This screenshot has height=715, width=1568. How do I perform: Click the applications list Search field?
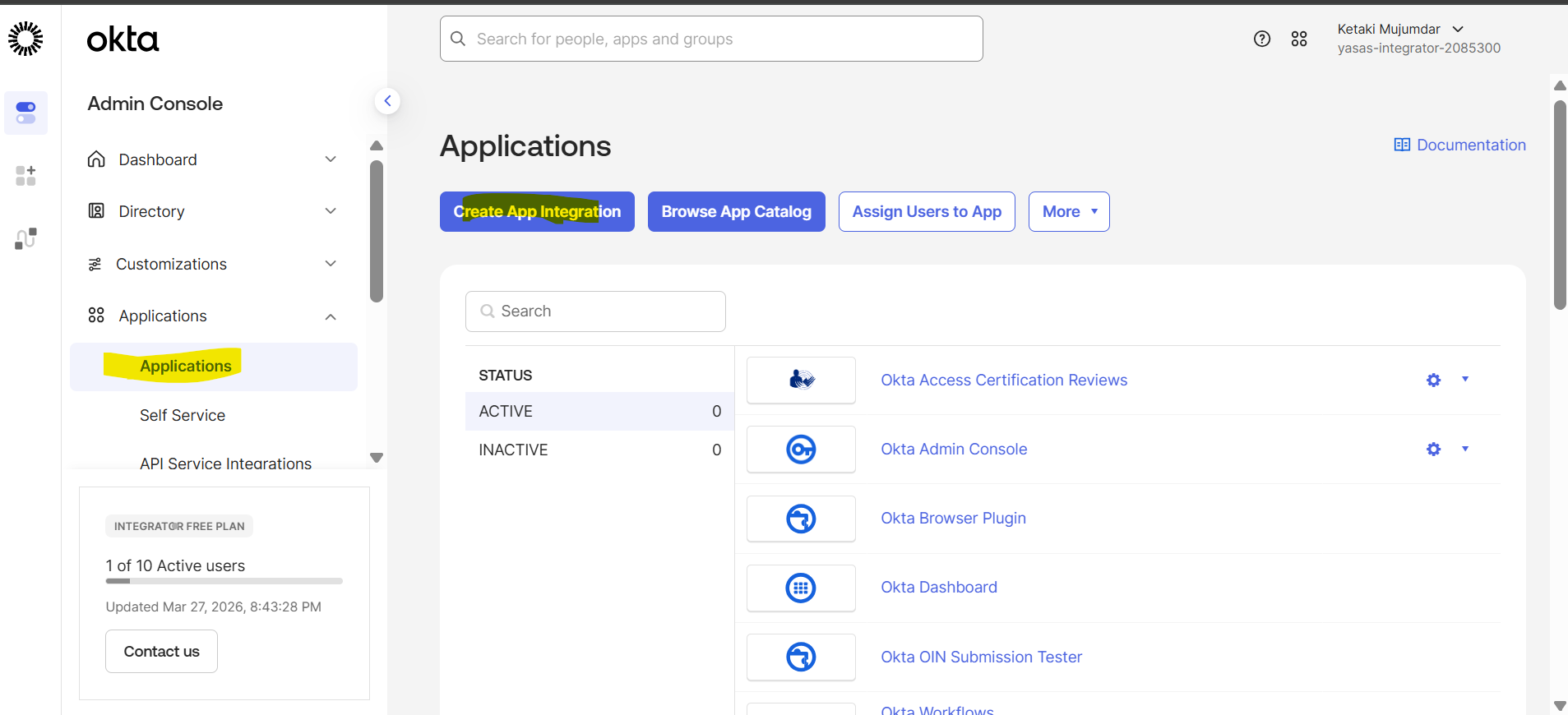click(595, 311)
